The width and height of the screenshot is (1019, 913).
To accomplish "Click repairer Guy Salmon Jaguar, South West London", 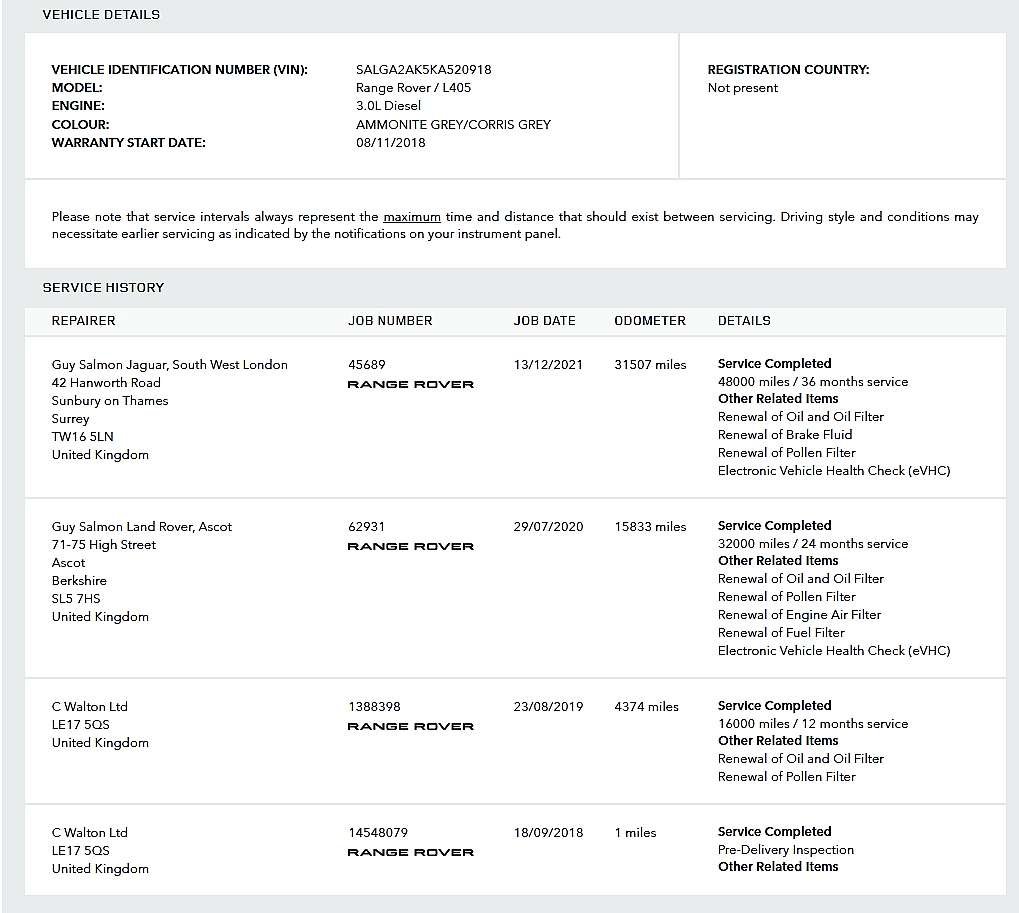I will pyautogui.click(x=170, y=365).
